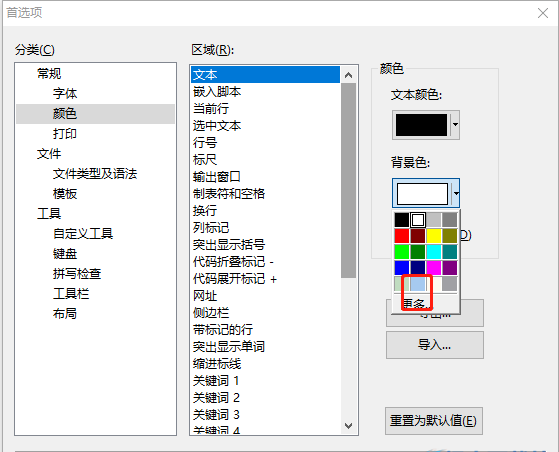The image size is (559, 452).
Task: Pick the white swatch in the palette
Action: [x=417, y=220]
